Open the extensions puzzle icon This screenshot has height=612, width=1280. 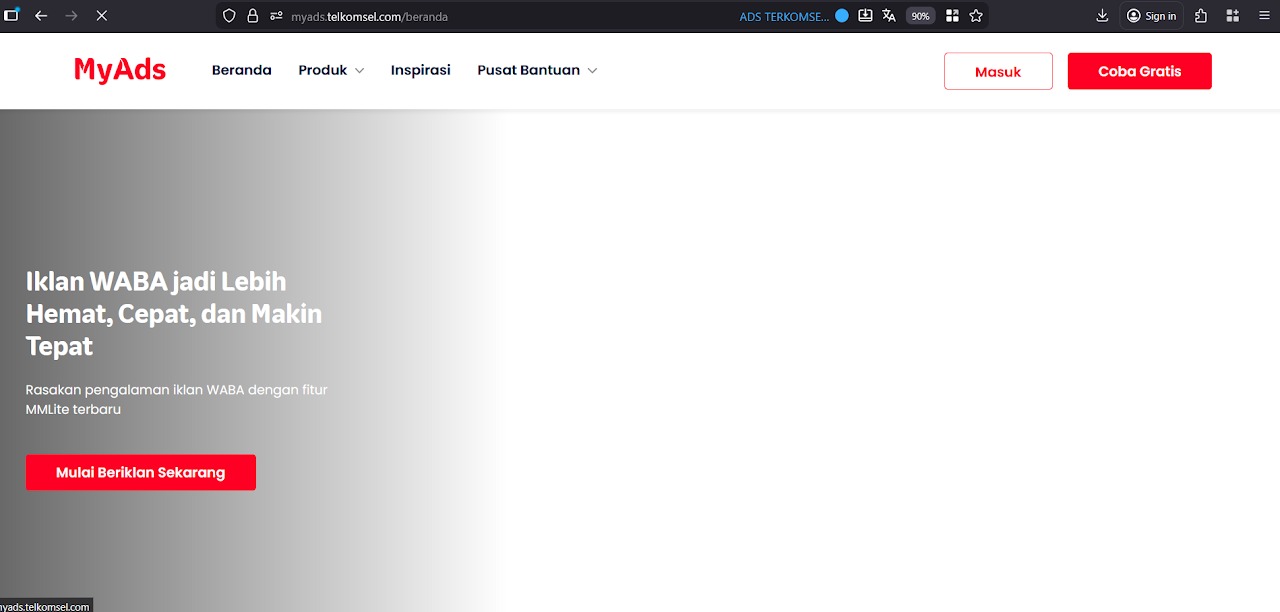tap(1201, 16)
